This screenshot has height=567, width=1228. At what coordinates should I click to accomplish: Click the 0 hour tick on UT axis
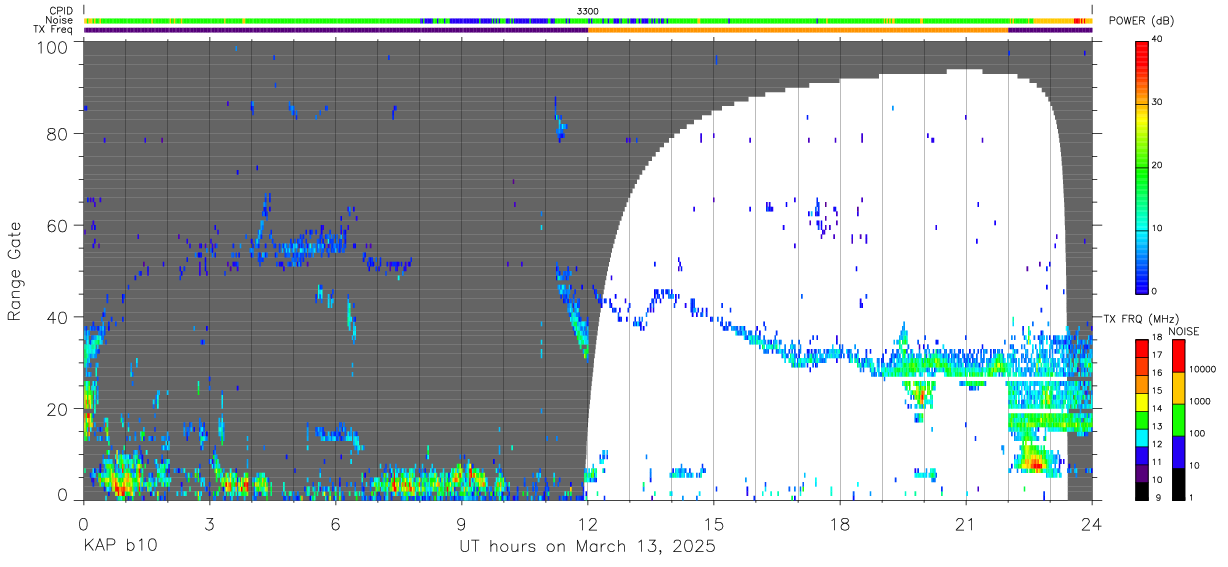[x=83, y=523]
